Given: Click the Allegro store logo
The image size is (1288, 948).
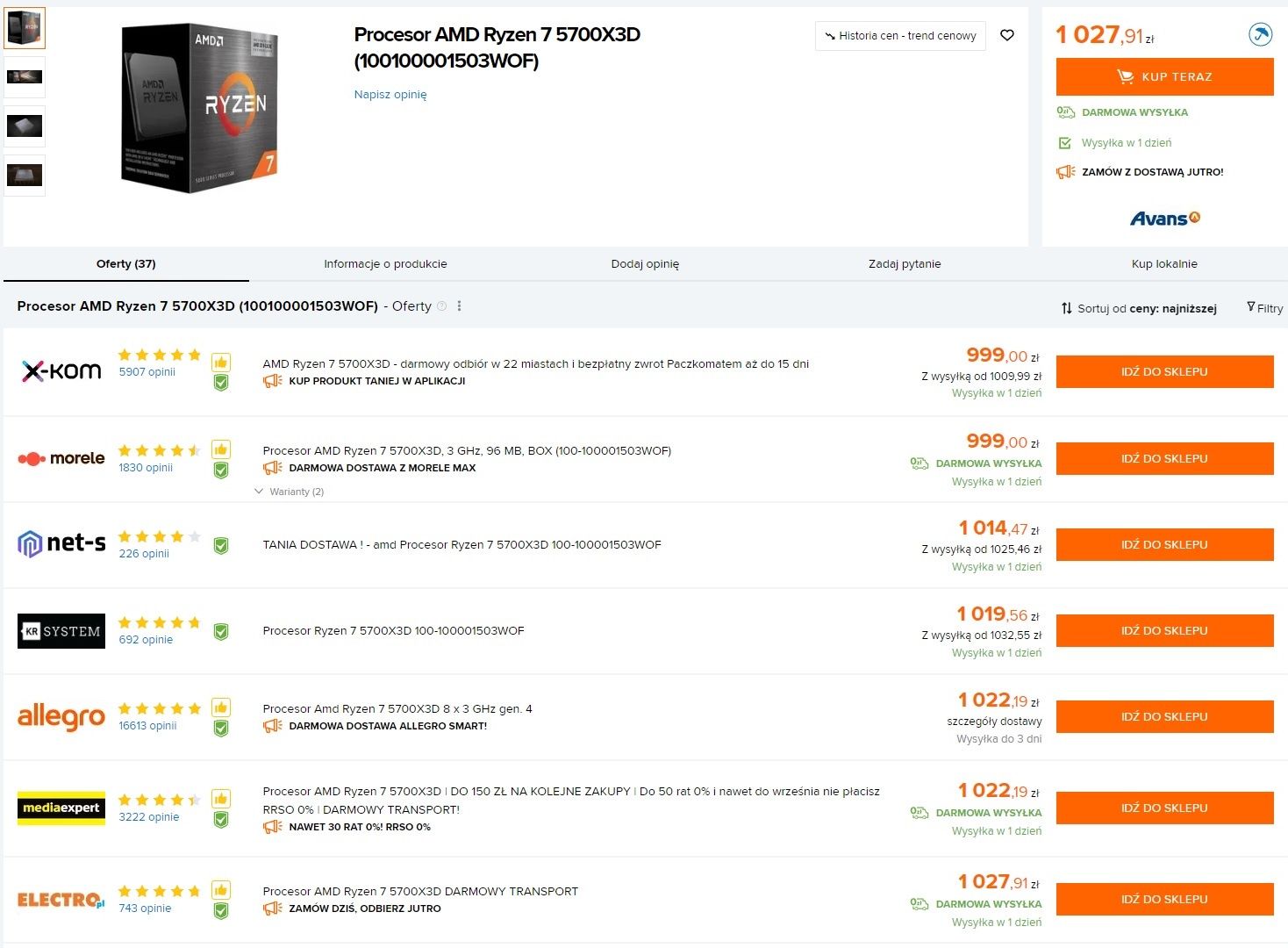Looking at the screenshot, I should (x=61, y=716).
